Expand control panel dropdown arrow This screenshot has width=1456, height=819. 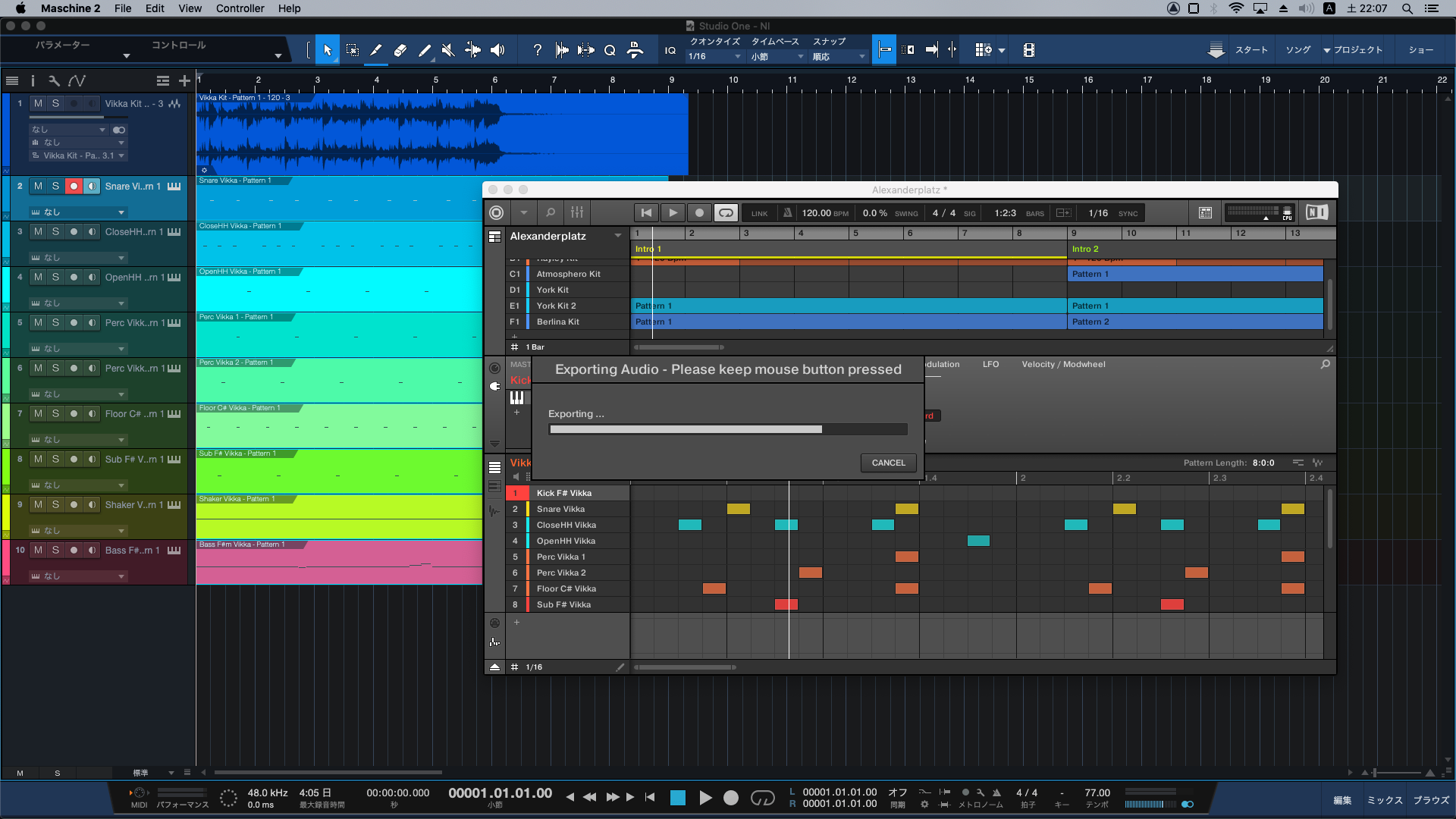tap(278, 56)
